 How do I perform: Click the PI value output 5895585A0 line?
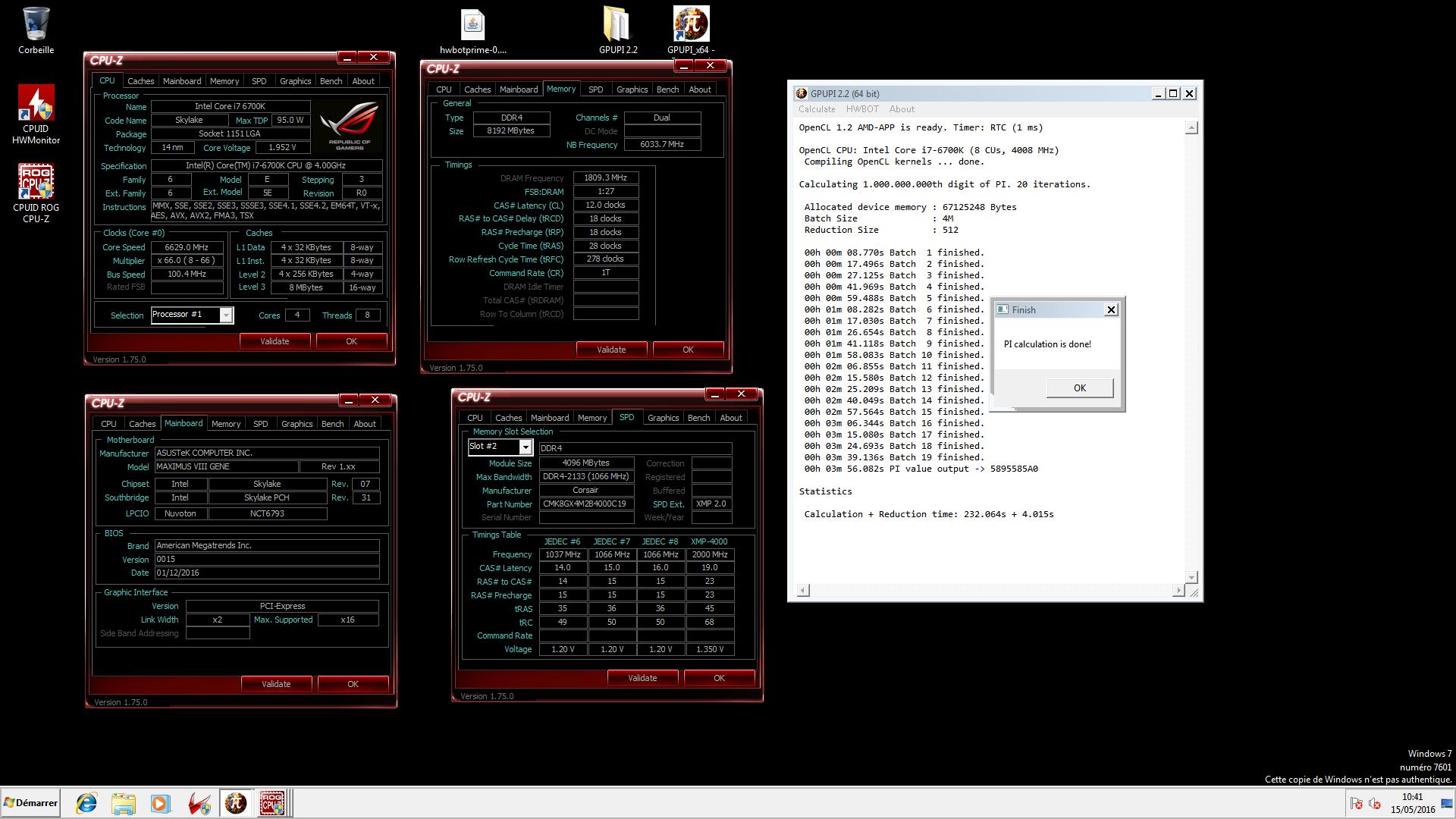921,469
